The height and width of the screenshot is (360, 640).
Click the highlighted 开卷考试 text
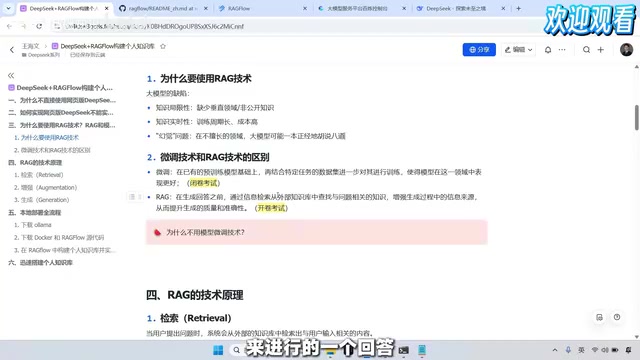pyautogui.click(x=271, y=208)
